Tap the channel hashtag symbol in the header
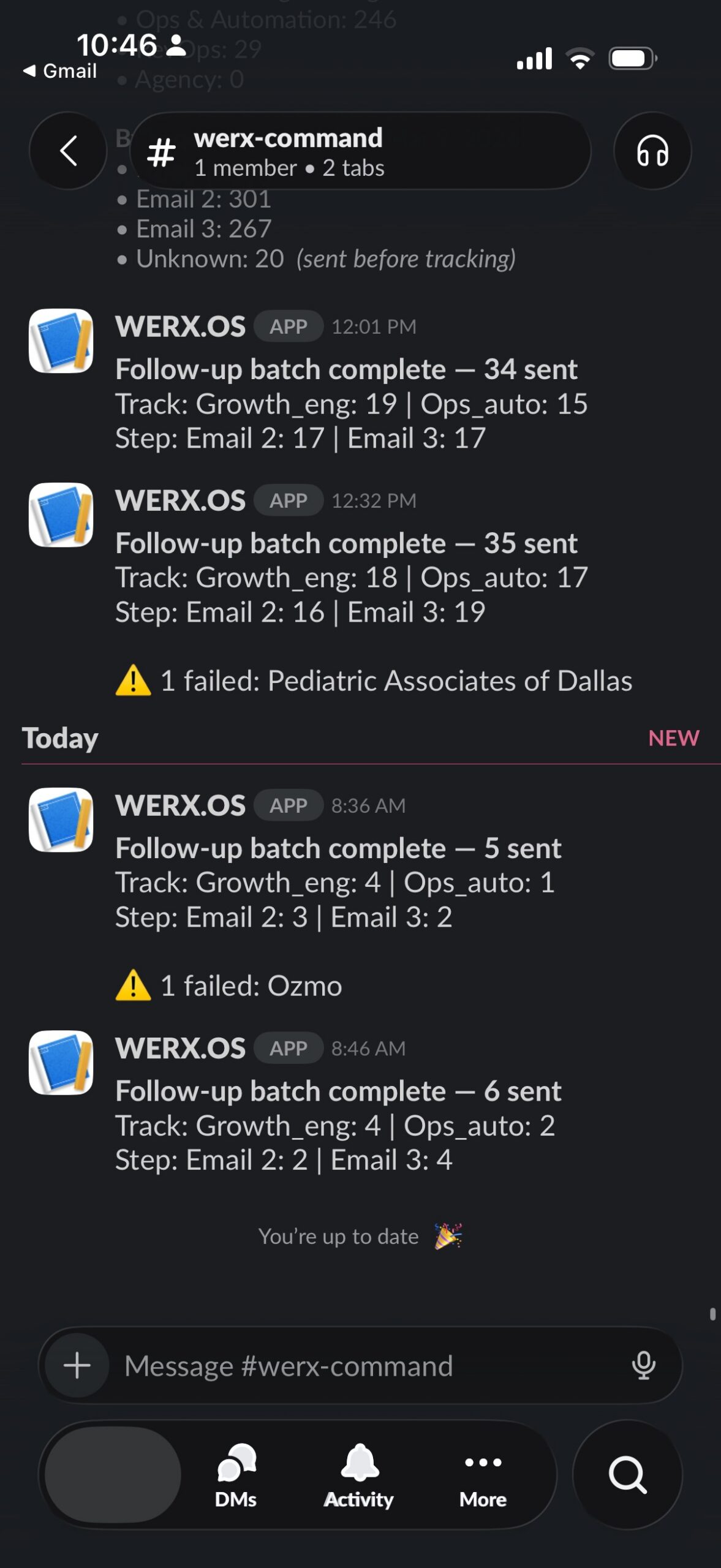This screenshot has width=721, height=1568. coord(160,151)
